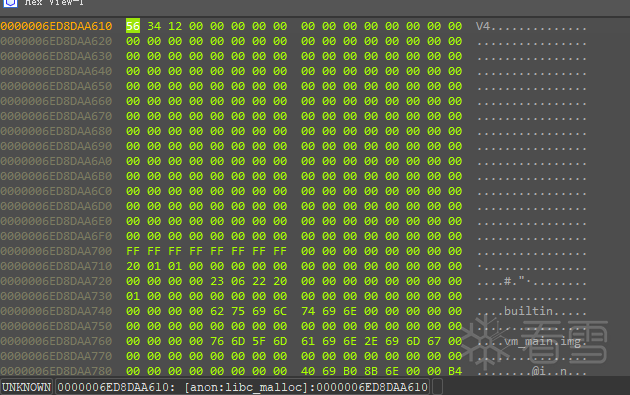Select the highlighted byte 56 at 0000006ED8DAA610
The height and width of the screenshot is (395, 630).
coord(133,26)
